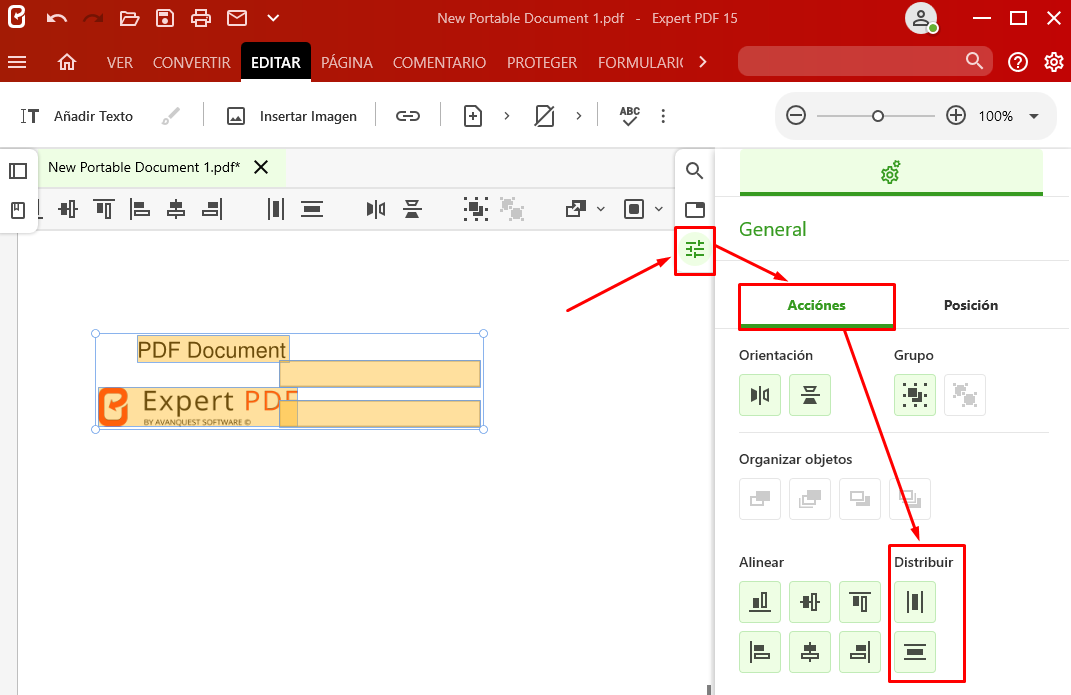Open the dropdown arrow after the square-frame icon
The height and width of the screenshot is (695, 1071).
[658, 209]
